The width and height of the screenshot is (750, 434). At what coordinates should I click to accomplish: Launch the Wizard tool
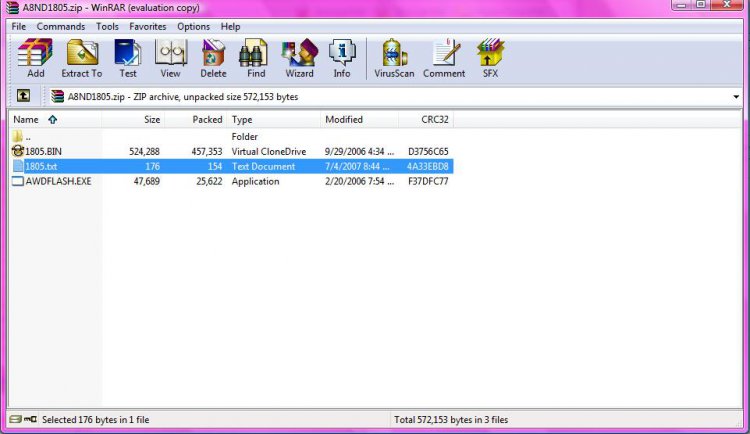(x=299, y=58)
